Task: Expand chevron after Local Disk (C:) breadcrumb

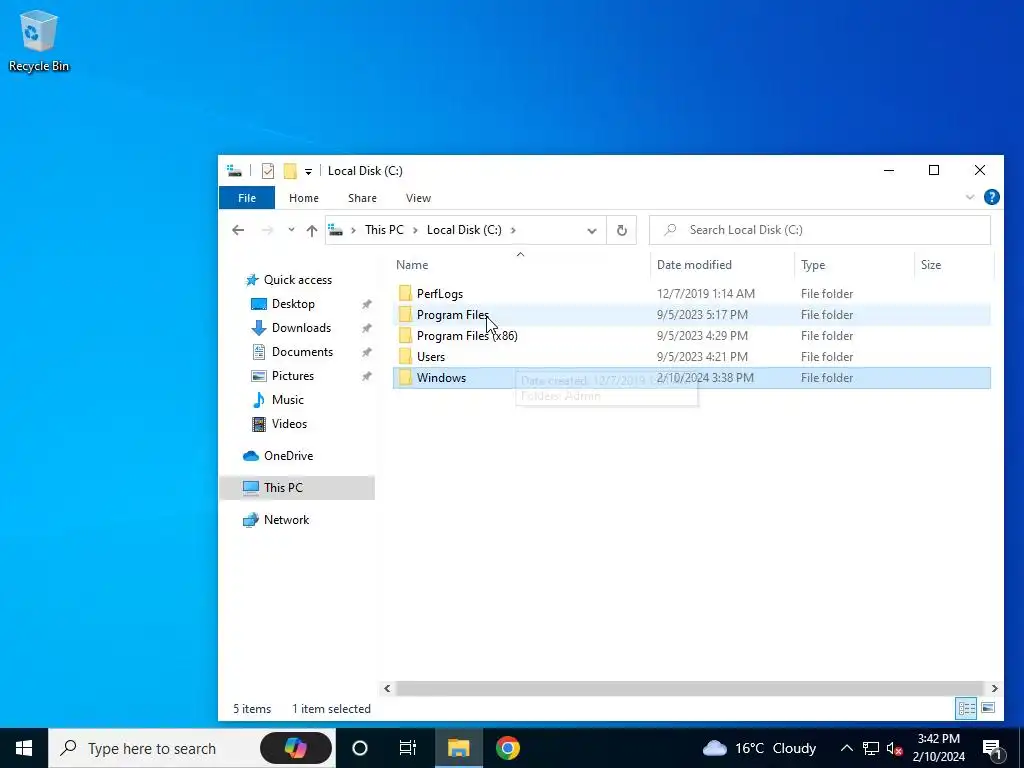Action: tap(513, 230)
